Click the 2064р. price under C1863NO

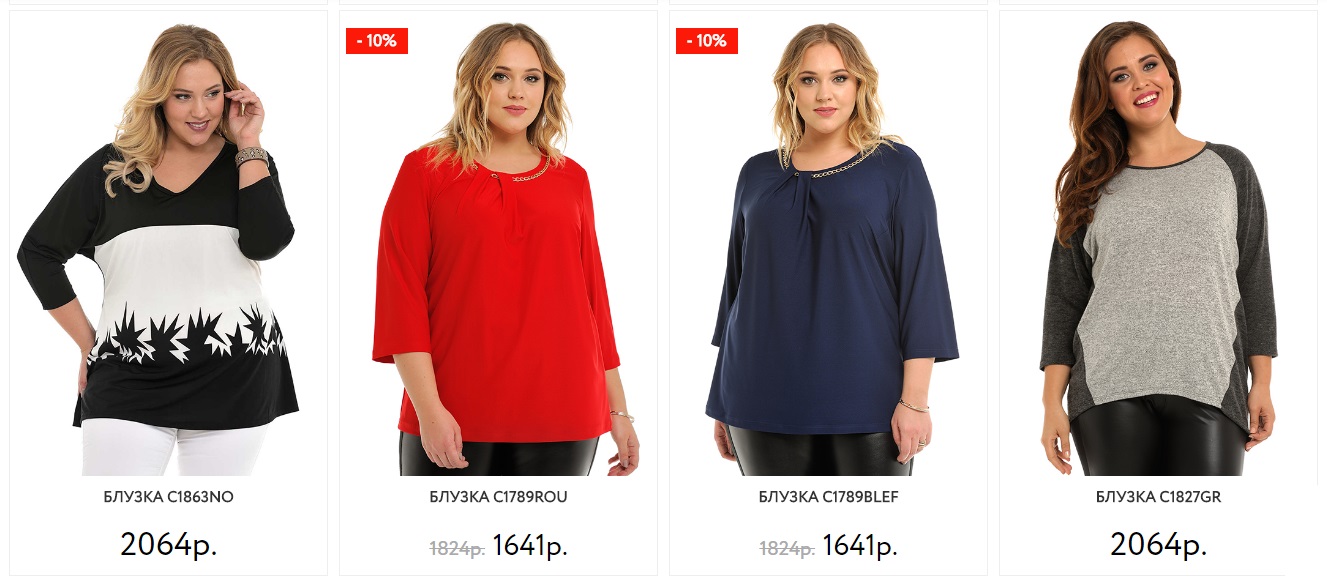[168, 545]
